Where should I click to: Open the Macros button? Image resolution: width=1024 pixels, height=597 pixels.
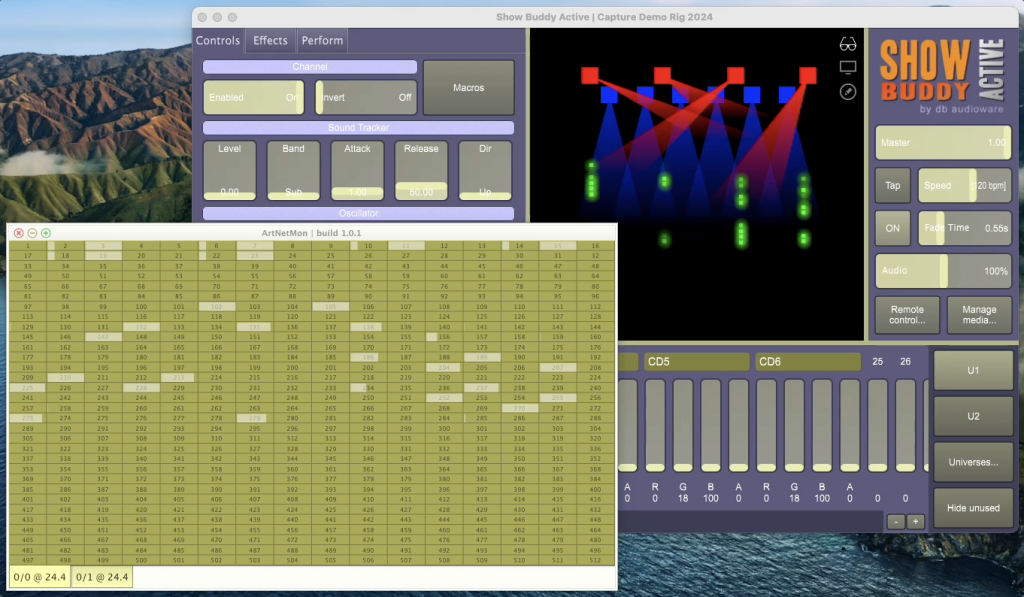point(468,88)
